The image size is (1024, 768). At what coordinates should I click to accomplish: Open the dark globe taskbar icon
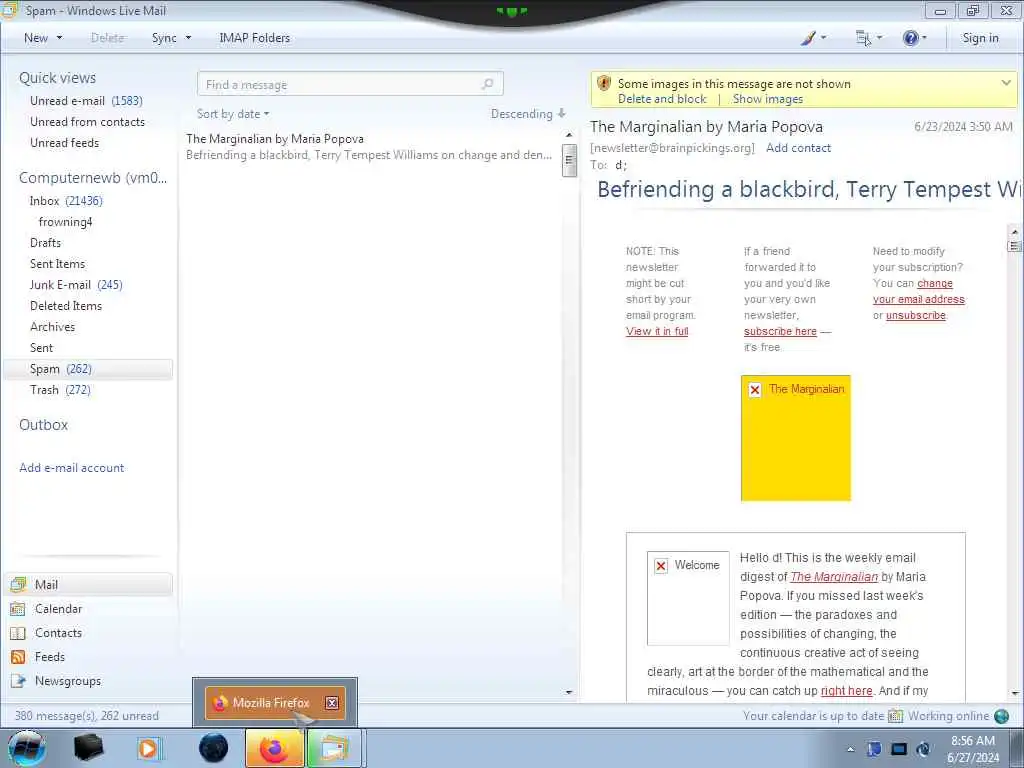click(214, 748)
